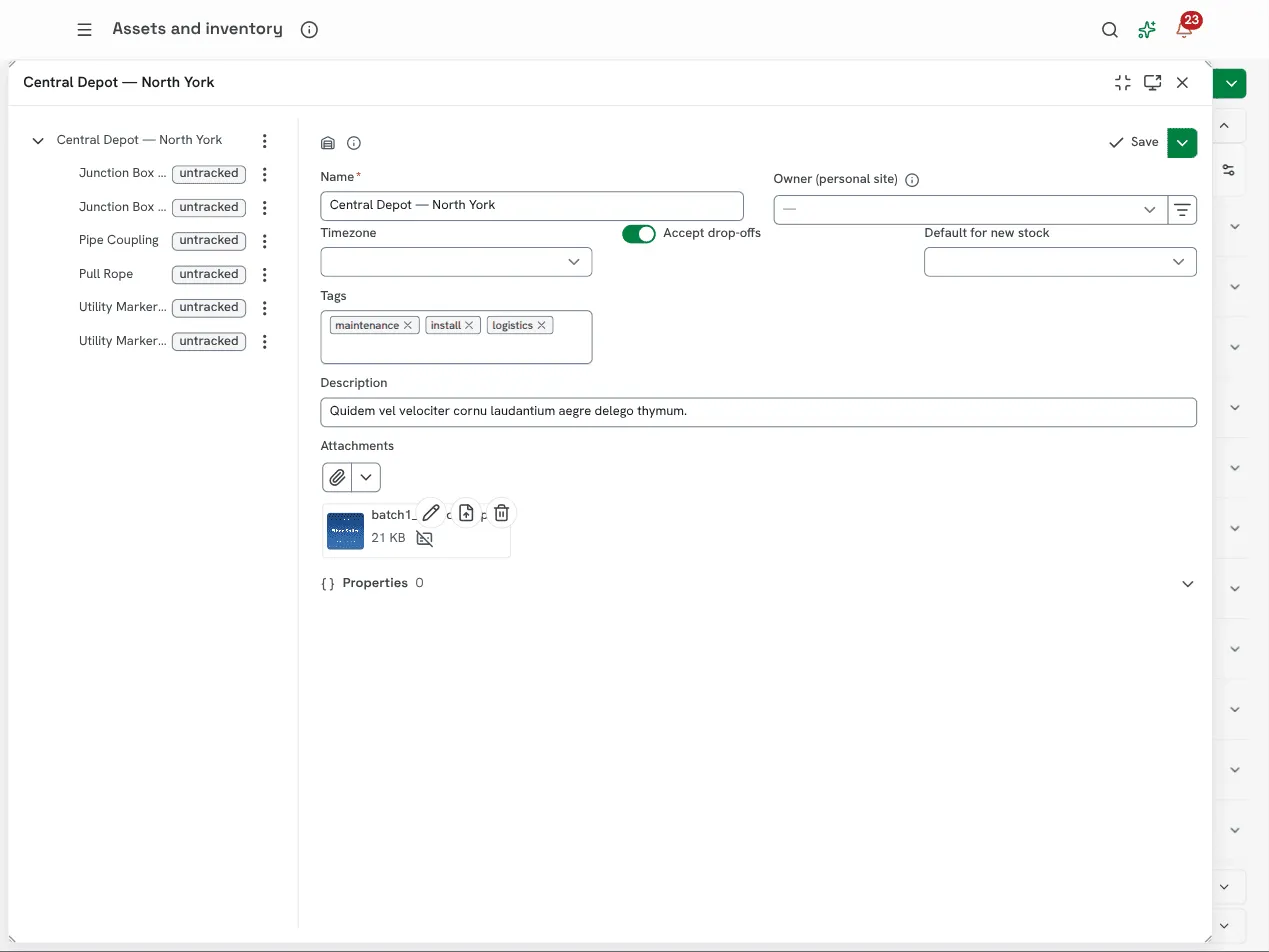Remove the logistics tag
Screen dimensions: 1269x952
click(542, 325)
